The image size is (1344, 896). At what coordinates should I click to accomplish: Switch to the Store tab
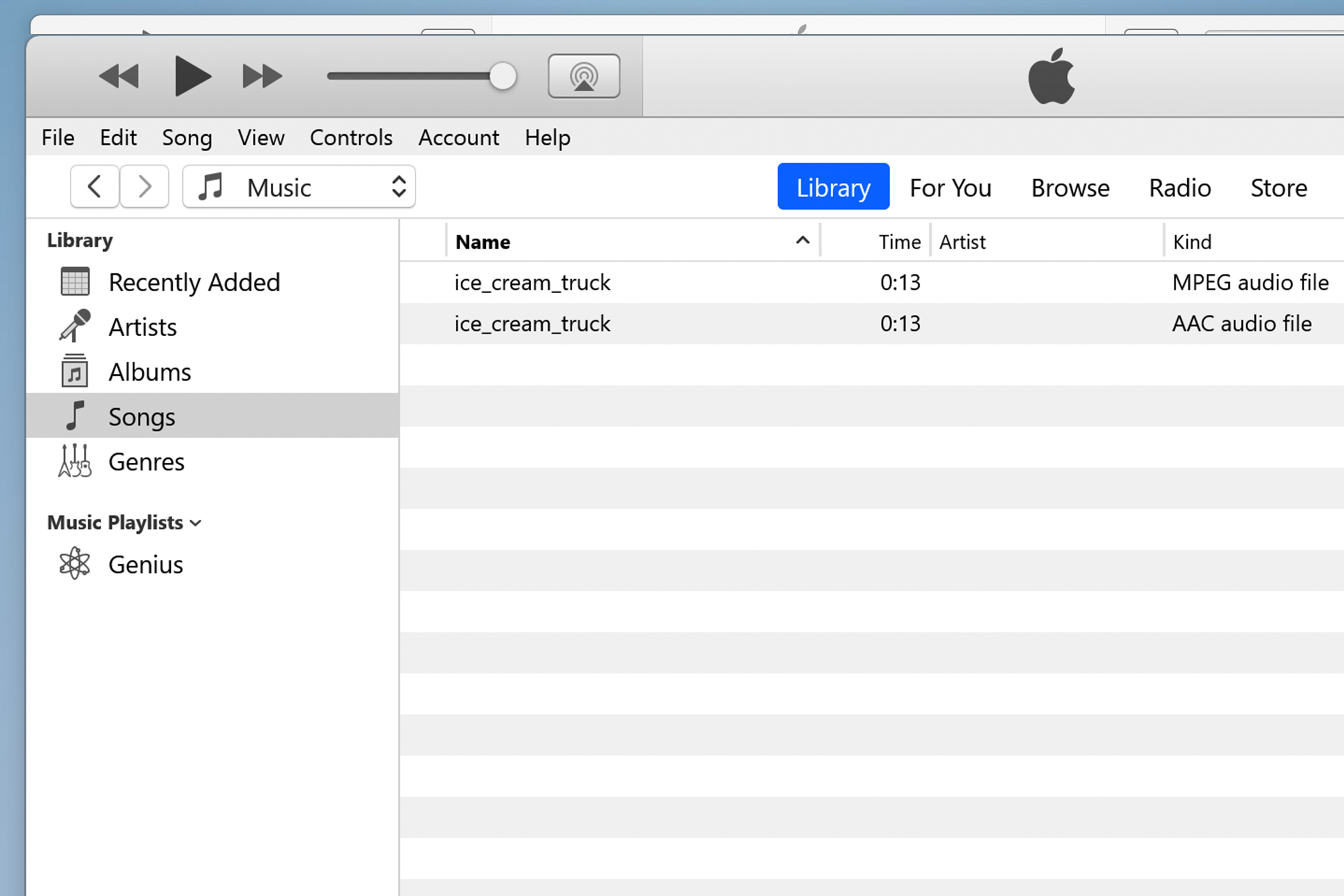[x=1279, y=188]
